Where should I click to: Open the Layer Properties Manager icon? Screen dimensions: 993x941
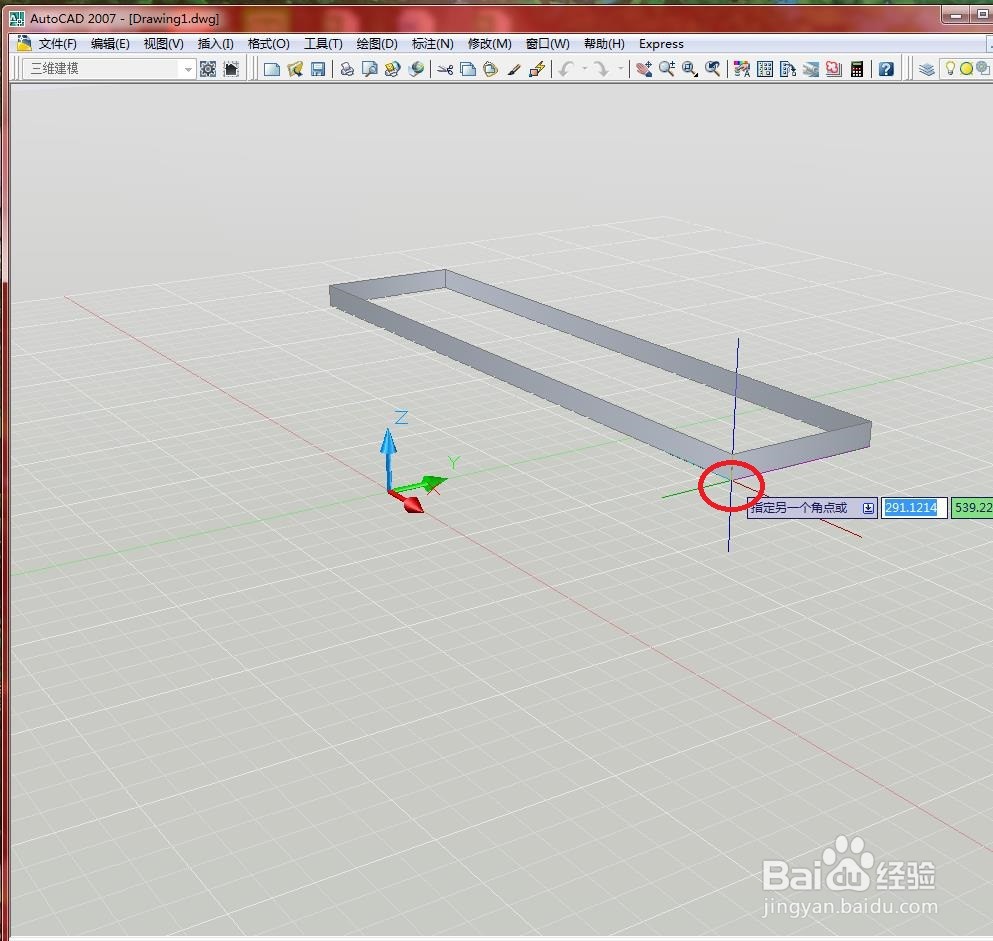(x=927, y=69)
